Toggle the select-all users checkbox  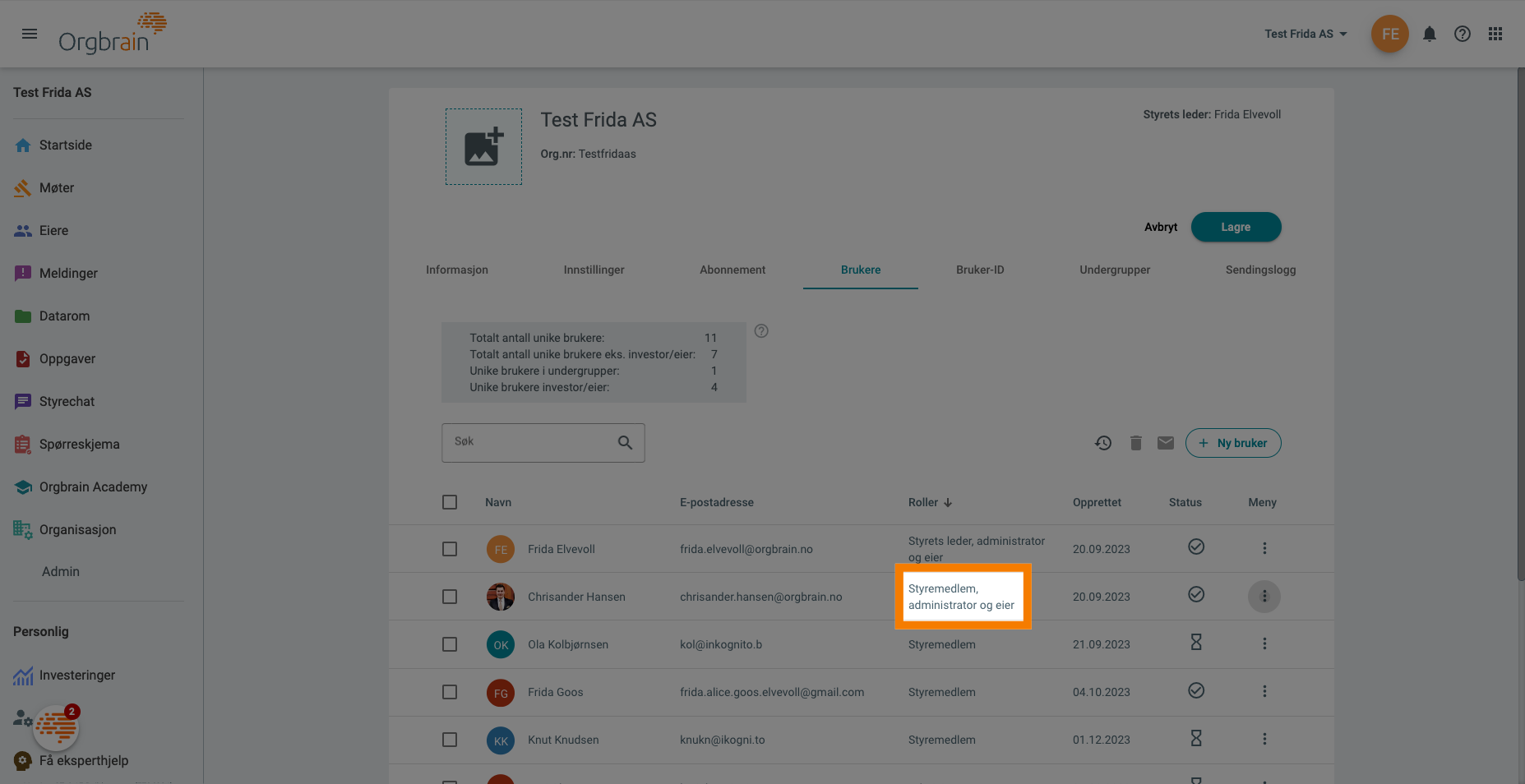(x=450, y=502)
